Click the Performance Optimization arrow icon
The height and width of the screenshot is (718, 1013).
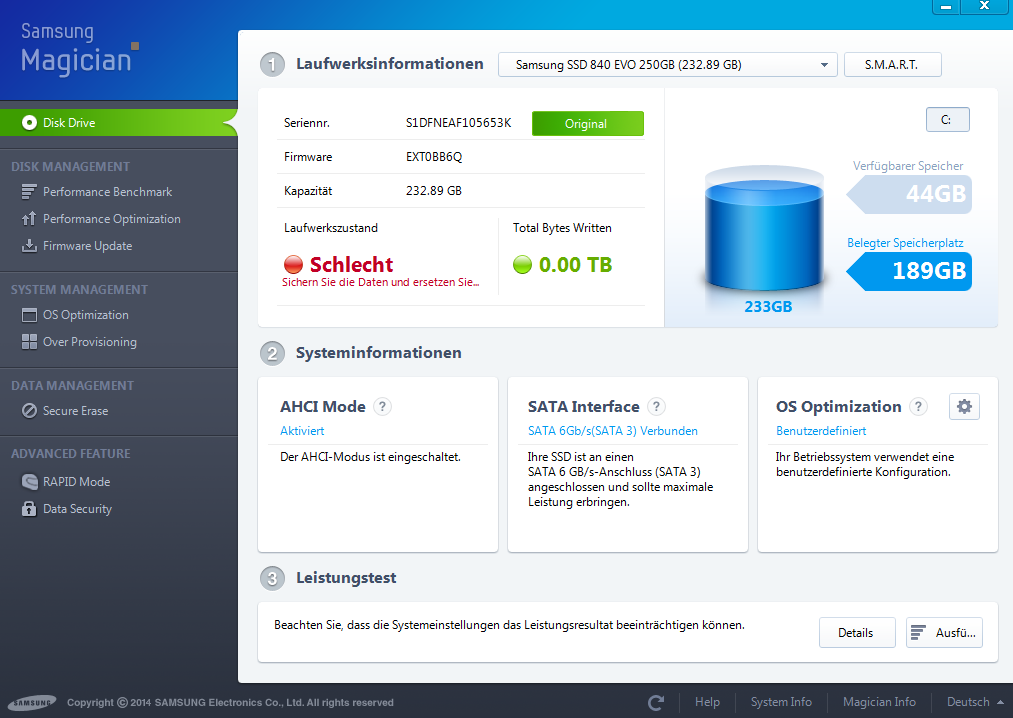29,219
